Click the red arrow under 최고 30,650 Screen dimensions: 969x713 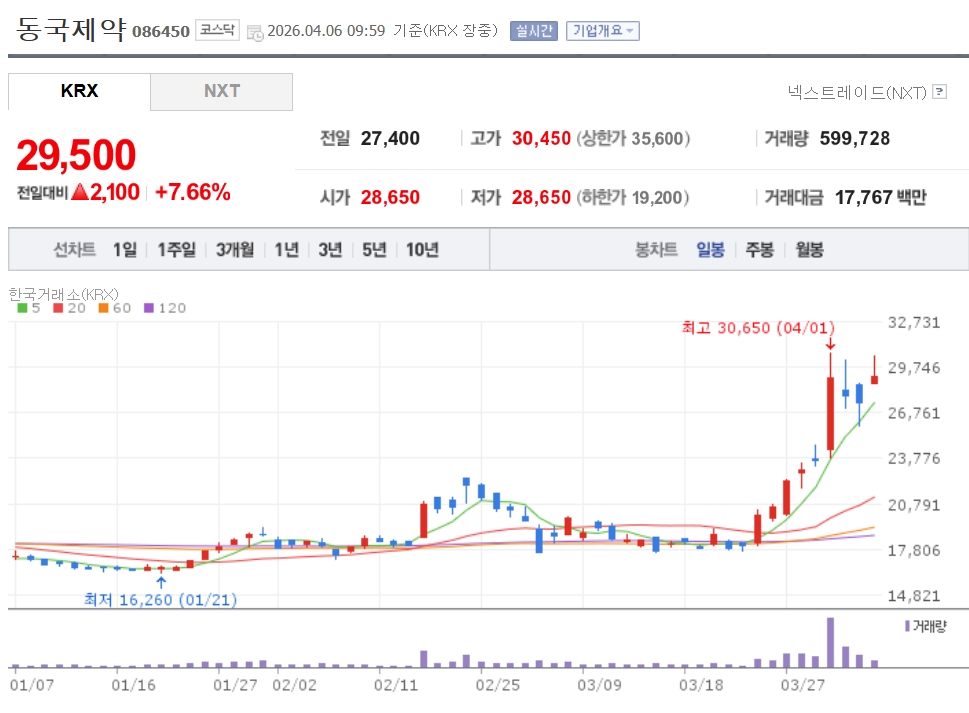coord(830,344)
